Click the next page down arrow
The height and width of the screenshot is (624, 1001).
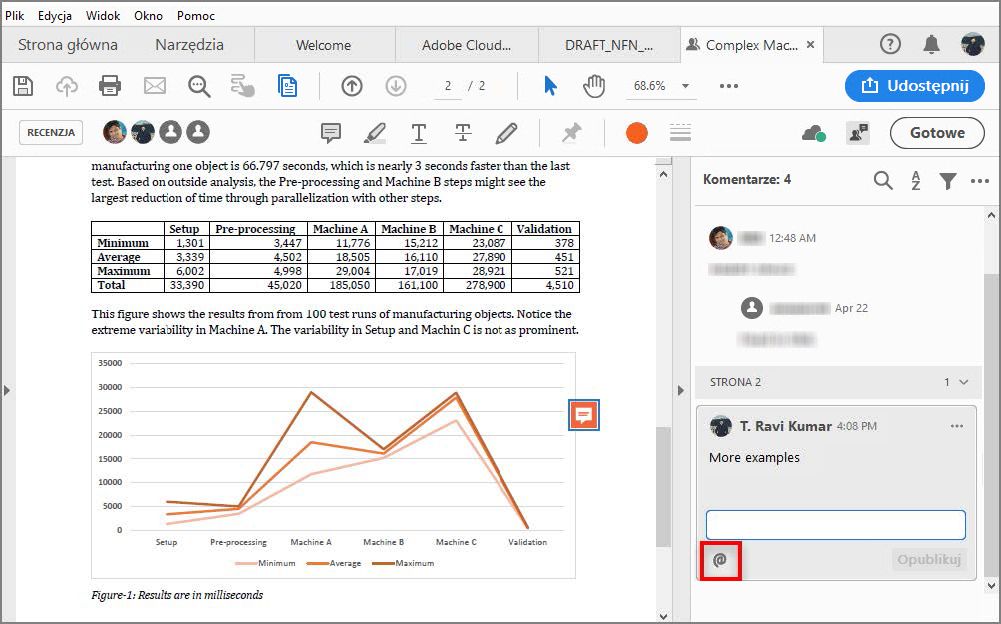coord(396,86)
